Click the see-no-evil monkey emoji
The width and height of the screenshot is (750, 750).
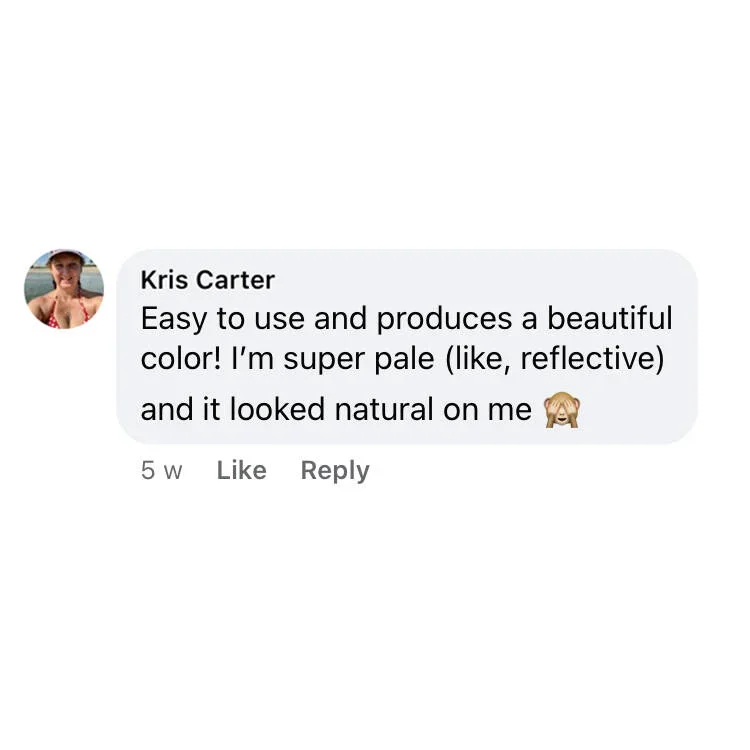pos(561,411)
